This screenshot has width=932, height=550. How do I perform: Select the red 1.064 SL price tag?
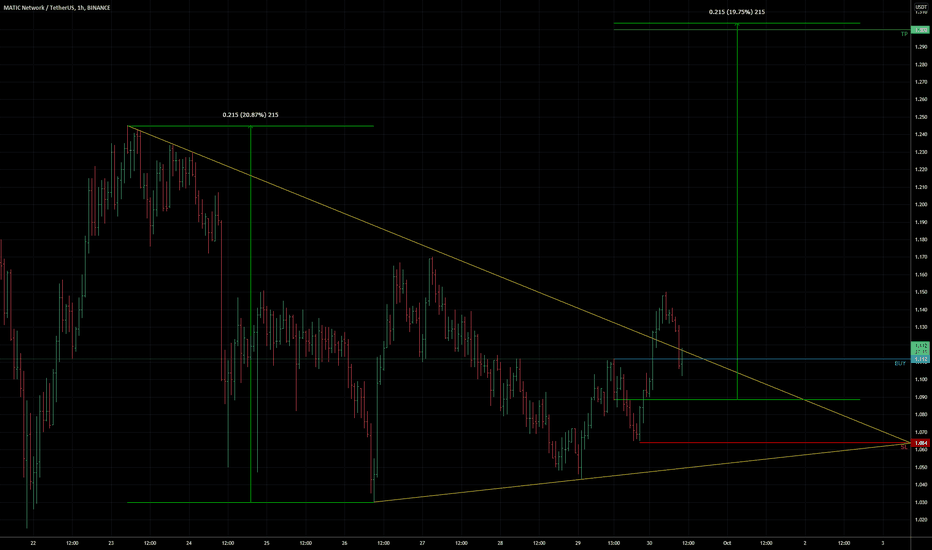click(x=921, y=443)
